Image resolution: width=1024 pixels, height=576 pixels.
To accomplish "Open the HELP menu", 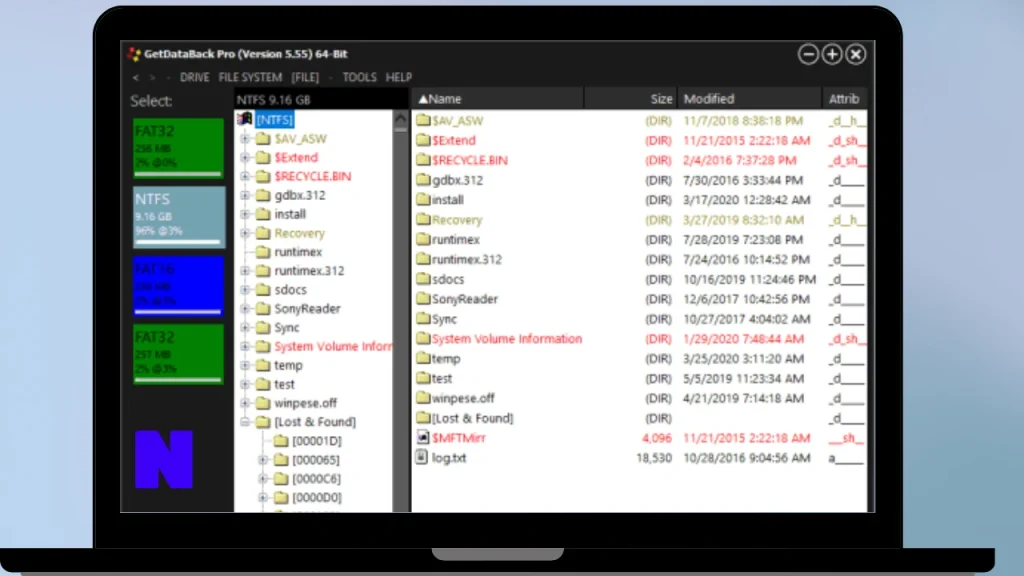I will click(398, 77).
